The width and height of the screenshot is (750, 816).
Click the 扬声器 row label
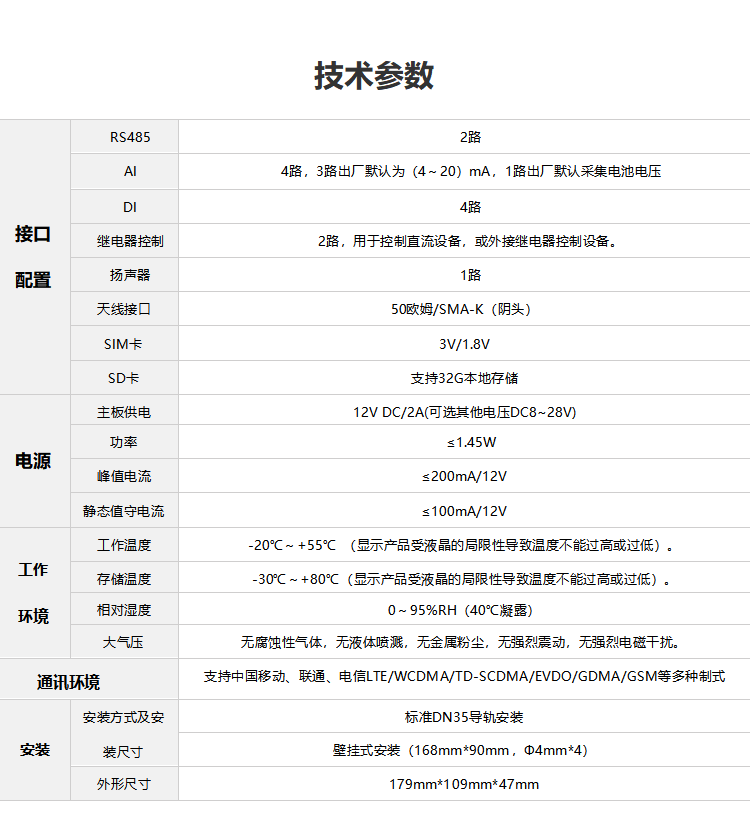pos(130,275)
